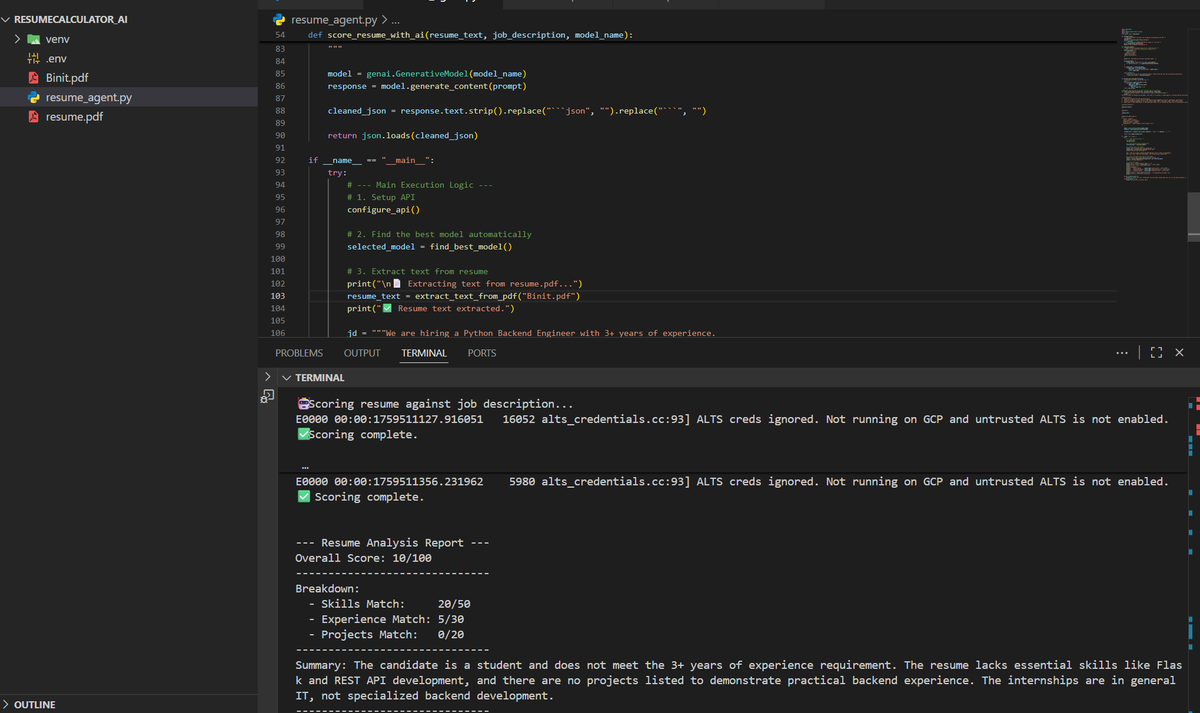This screenshot has height=713, width=1200.
Task: Click the return json.loads(cleaned_json) line
Action: coord(402,135)
